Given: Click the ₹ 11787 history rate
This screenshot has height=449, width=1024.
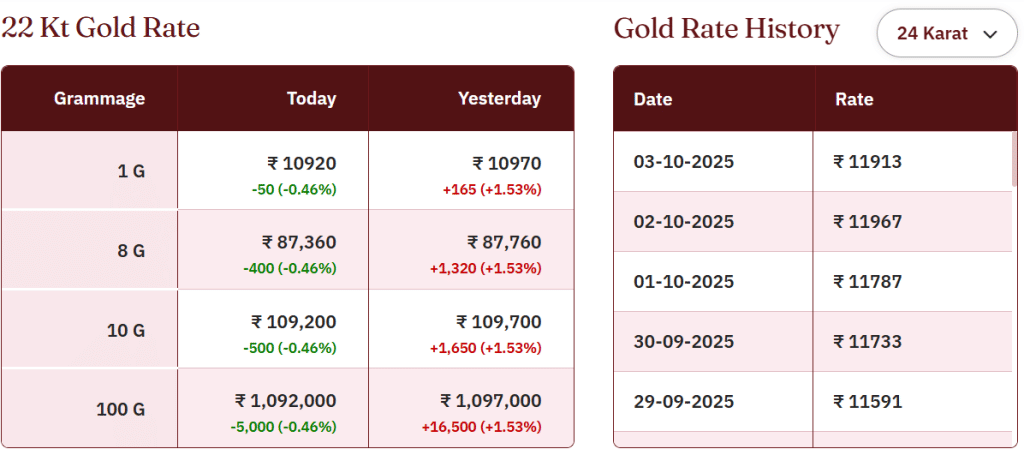Looking at the screenshot, I should [x=867, y=282].
